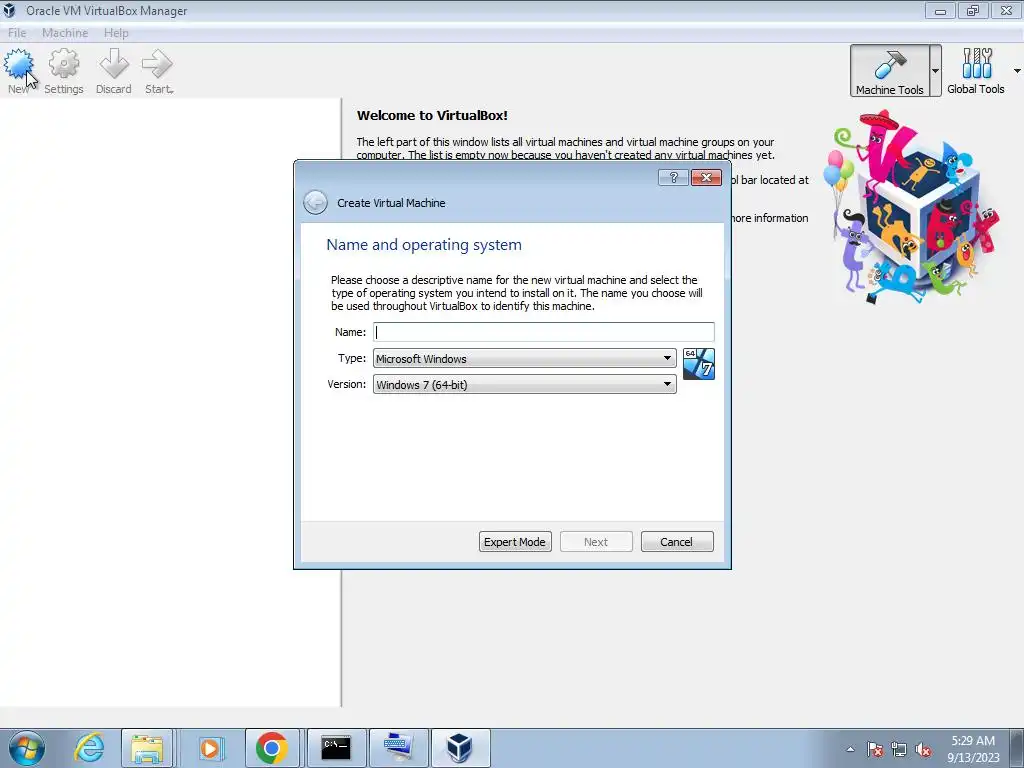This screenshot has height=768, width=1024.
Task: Expand the Machine Tools dropdown arrow
Action: (x=935, y=71)
